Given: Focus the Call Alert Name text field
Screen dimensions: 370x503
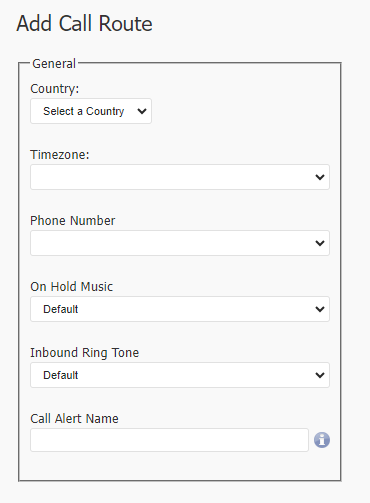Looking at the screenshot, I should [x=169, y=440].
